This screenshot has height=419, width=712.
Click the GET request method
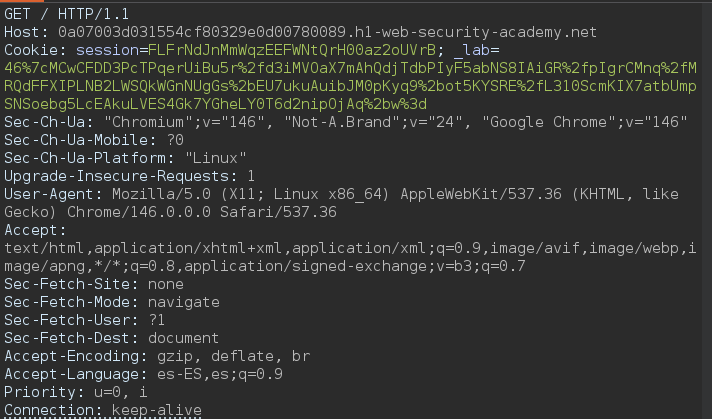(19, 12)
